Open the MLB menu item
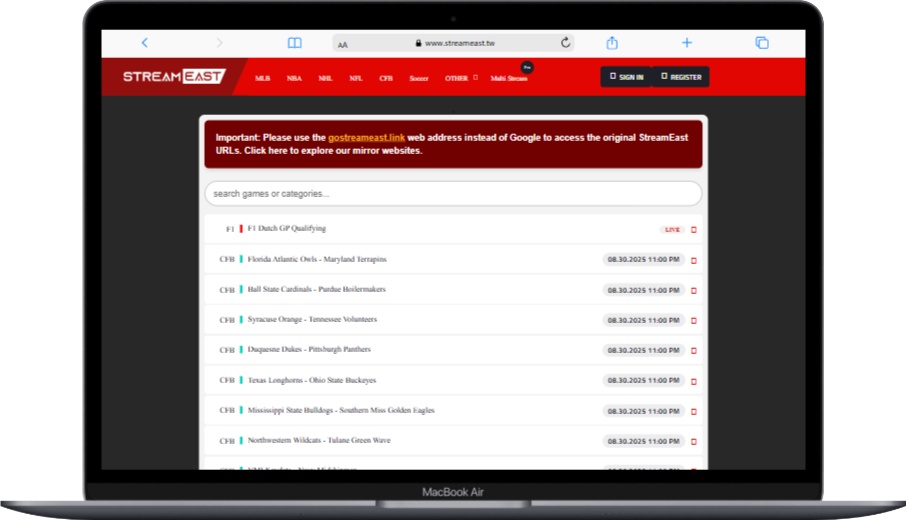906x520 pixels. [262, 78]
